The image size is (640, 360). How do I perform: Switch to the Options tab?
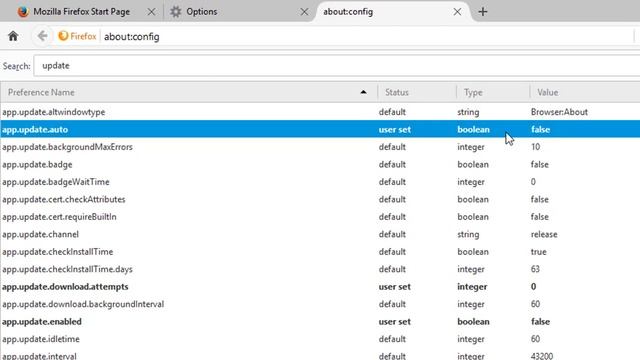click(239, 11)
